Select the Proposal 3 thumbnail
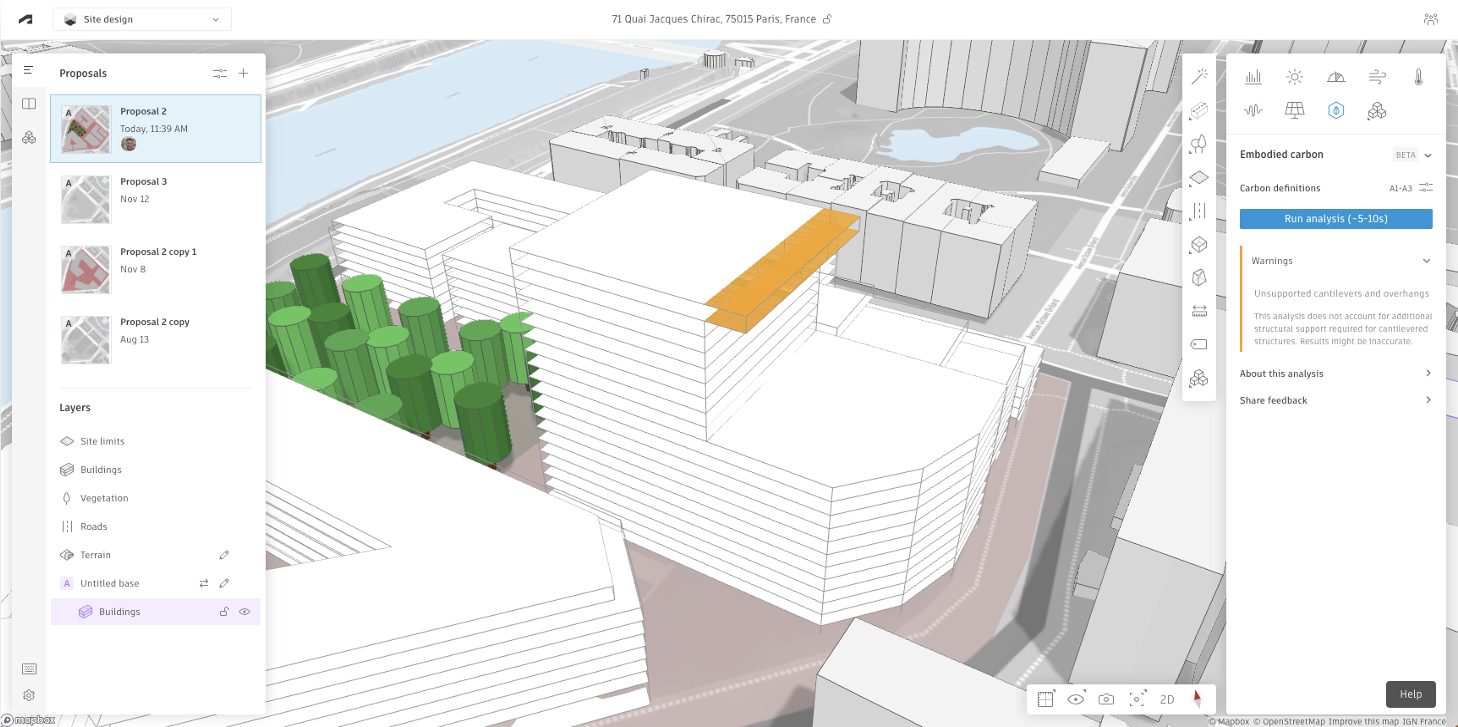1458x727 pixels. click(85, 199)
